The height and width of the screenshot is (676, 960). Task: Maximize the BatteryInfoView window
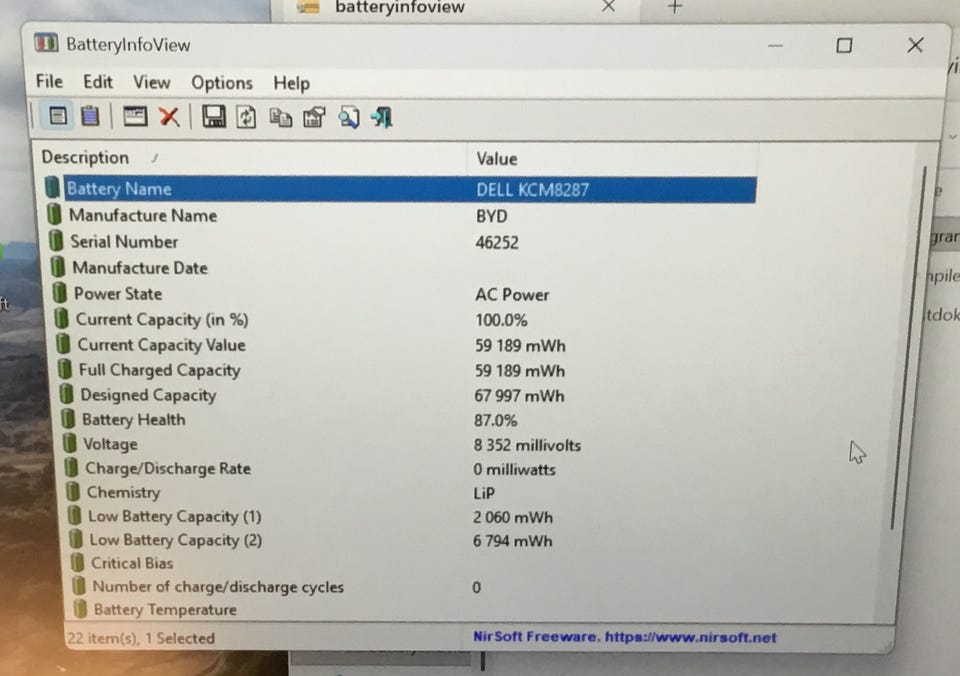pos(844,45)
